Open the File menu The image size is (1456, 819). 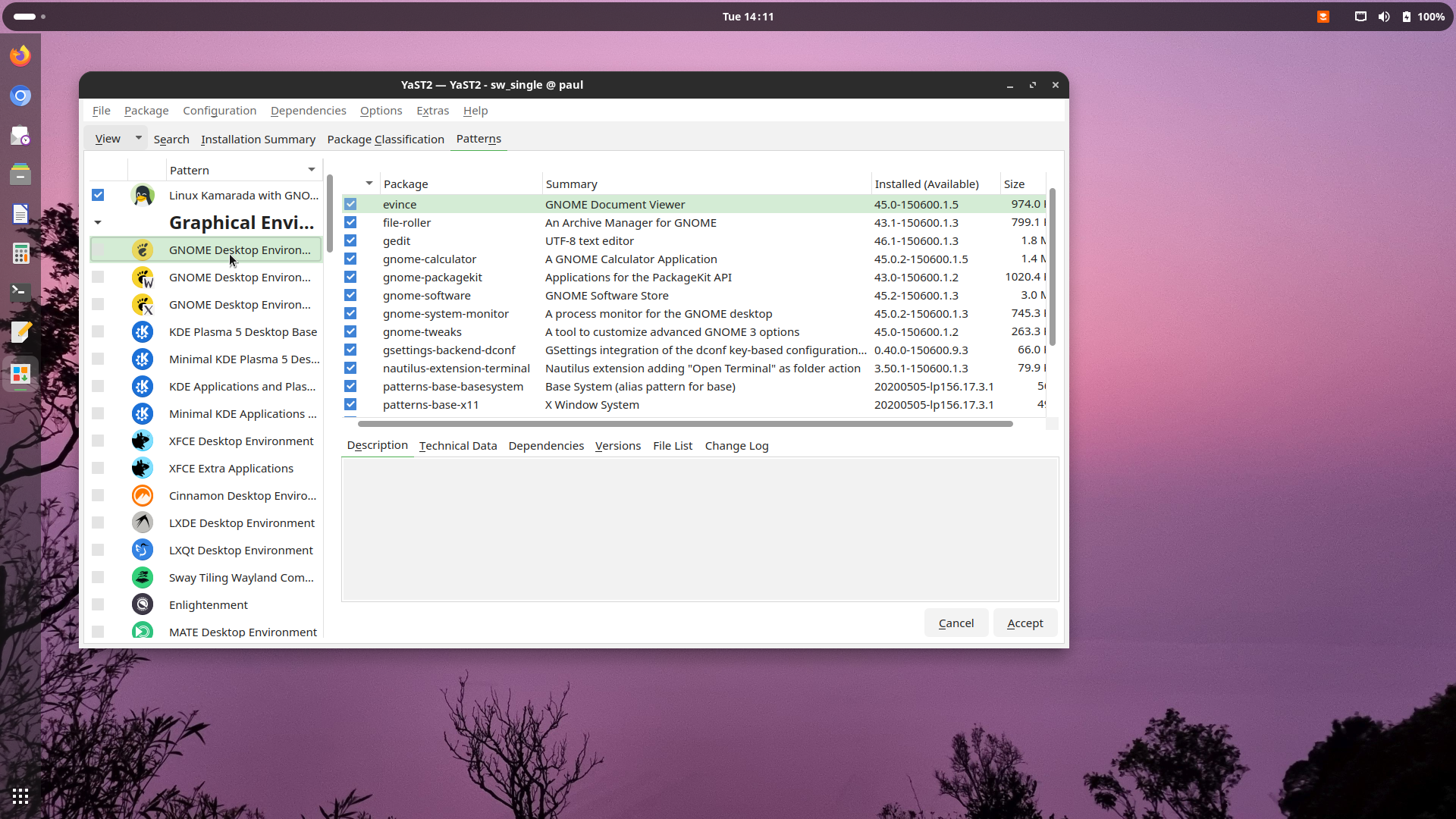coord(102,111)
